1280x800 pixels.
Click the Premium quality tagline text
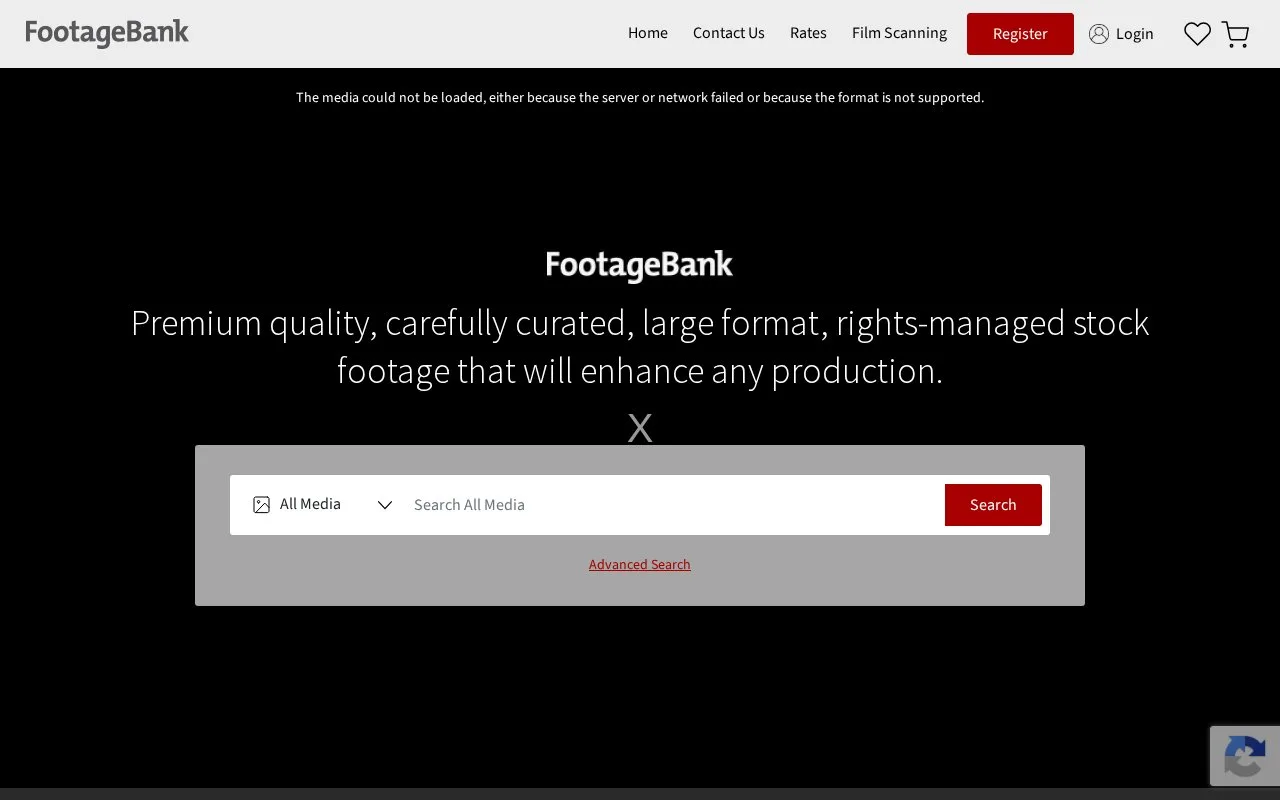coord(640,347)
